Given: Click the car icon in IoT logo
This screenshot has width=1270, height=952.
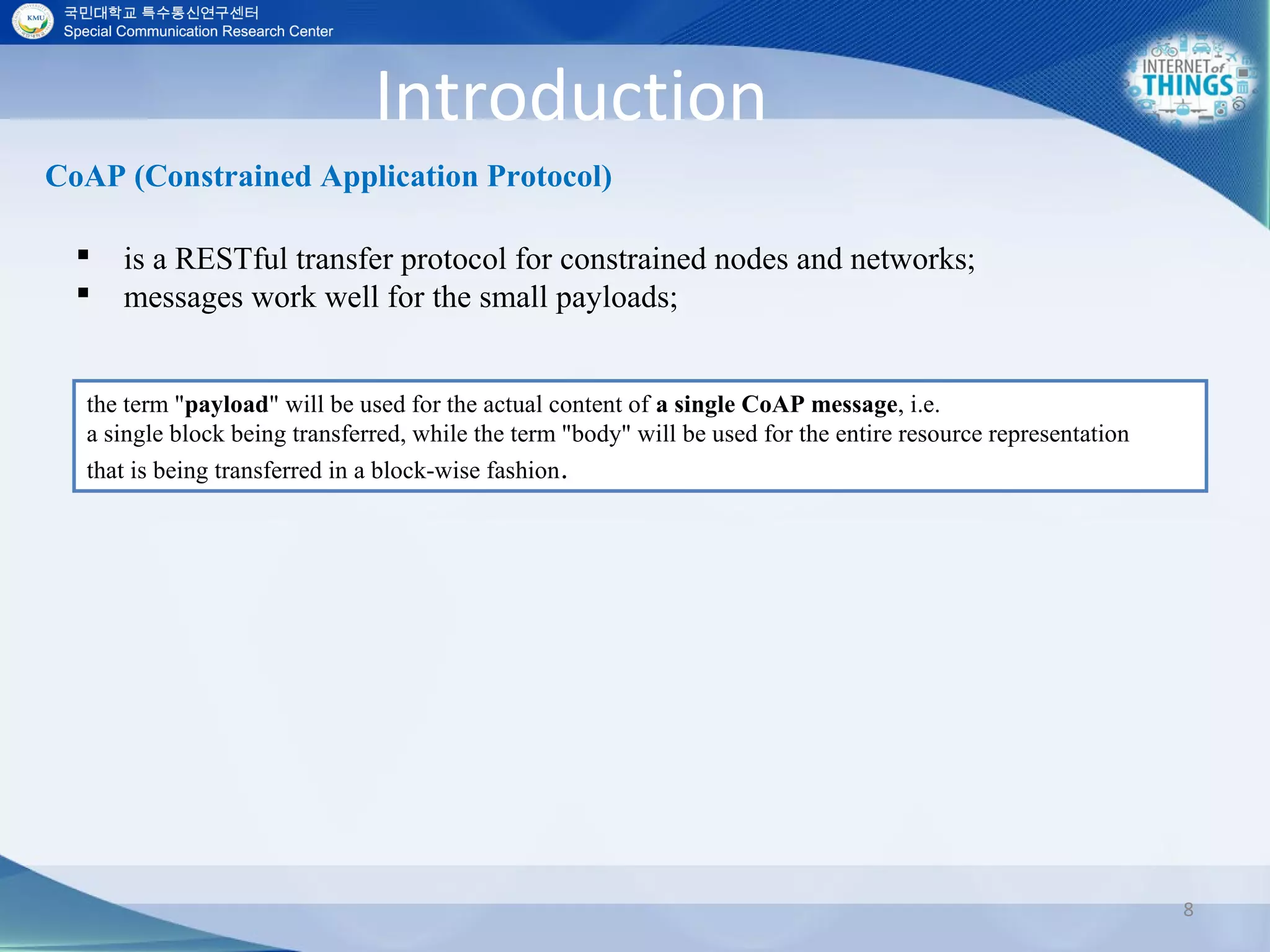Looking at the screenshot, I should [x=1201, y=48].
